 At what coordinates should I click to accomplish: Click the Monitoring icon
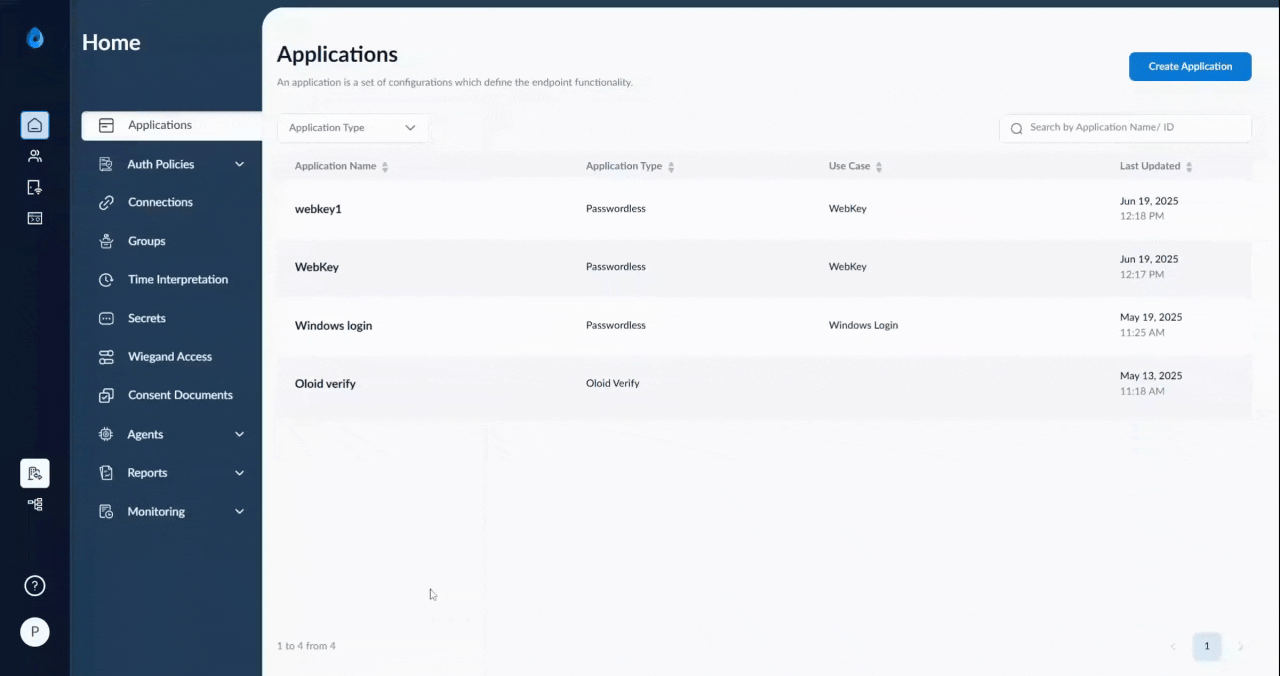pos(106,512)
